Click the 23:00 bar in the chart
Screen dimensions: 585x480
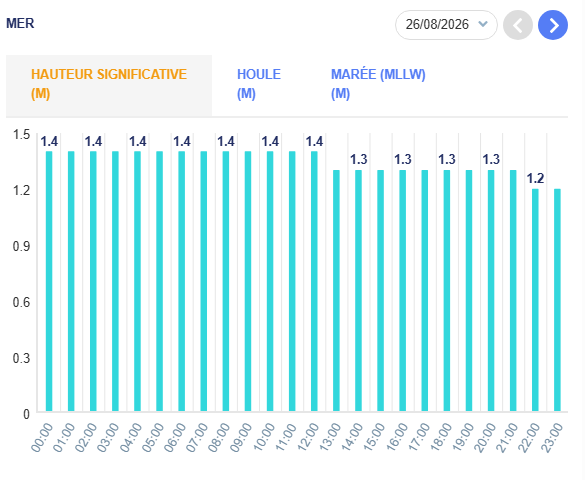coord(557,300)
